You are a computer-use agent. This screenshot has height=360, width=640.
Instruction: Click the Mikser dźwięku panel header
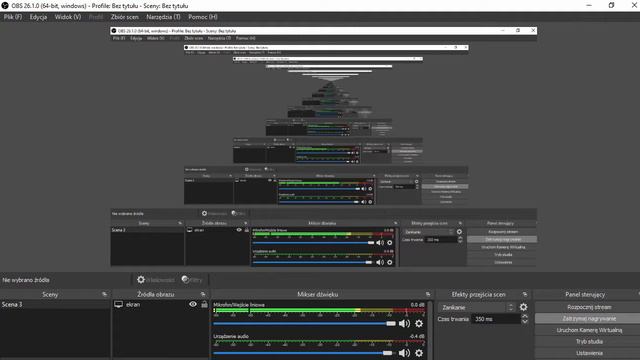[x=318, y=294]
